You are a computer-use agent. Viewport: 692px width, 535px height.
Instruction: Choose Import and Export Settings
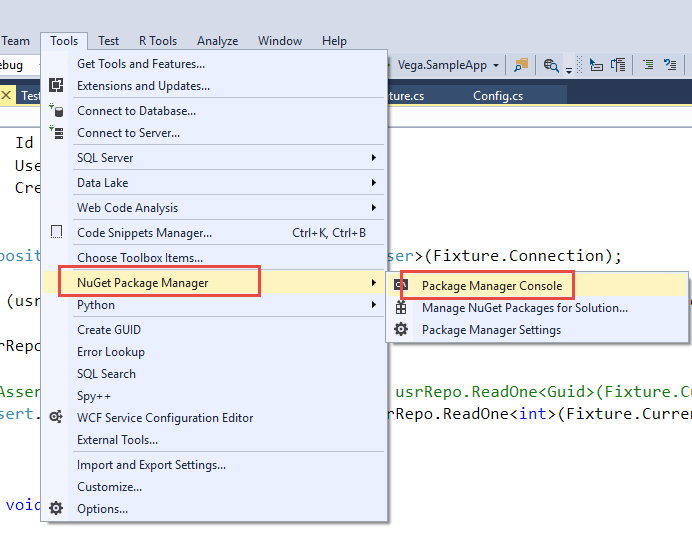(151, 465)
